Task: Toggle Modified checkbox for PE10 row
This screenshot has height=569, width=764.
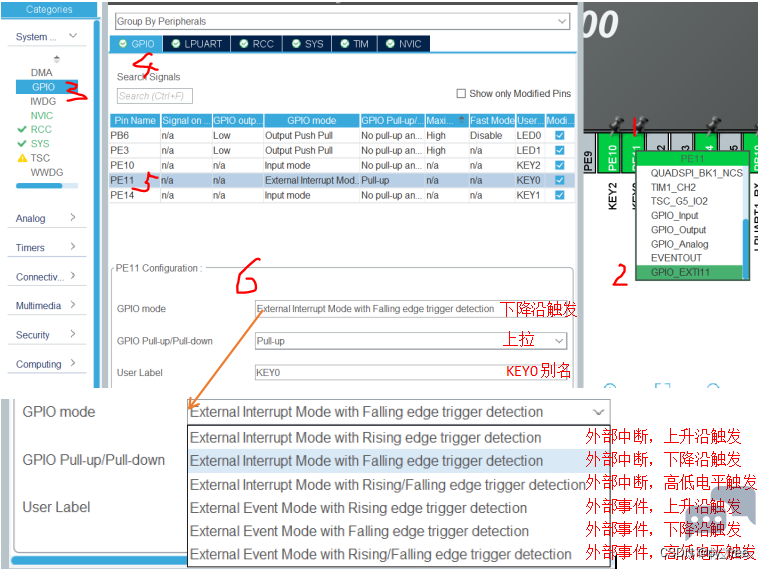Action: (x=560, y=165)
